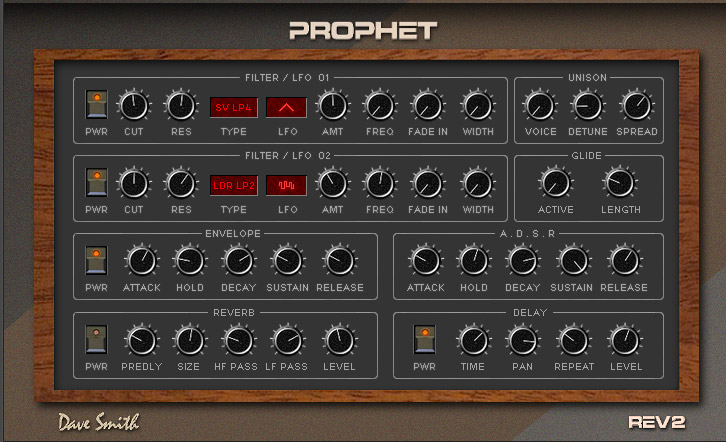The height and width of the screenshot is (442, 726).
Task: Click the Delay TIME knob
Action: [474, 340]
